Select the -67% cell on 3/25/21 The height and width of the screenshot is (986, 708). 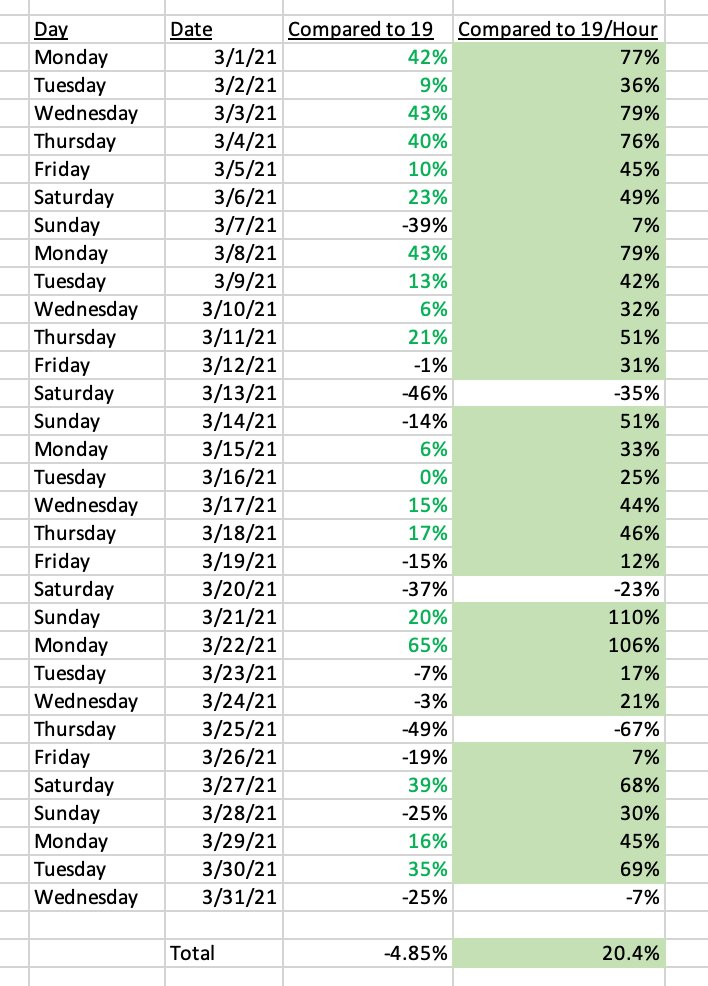click(558, 729)
